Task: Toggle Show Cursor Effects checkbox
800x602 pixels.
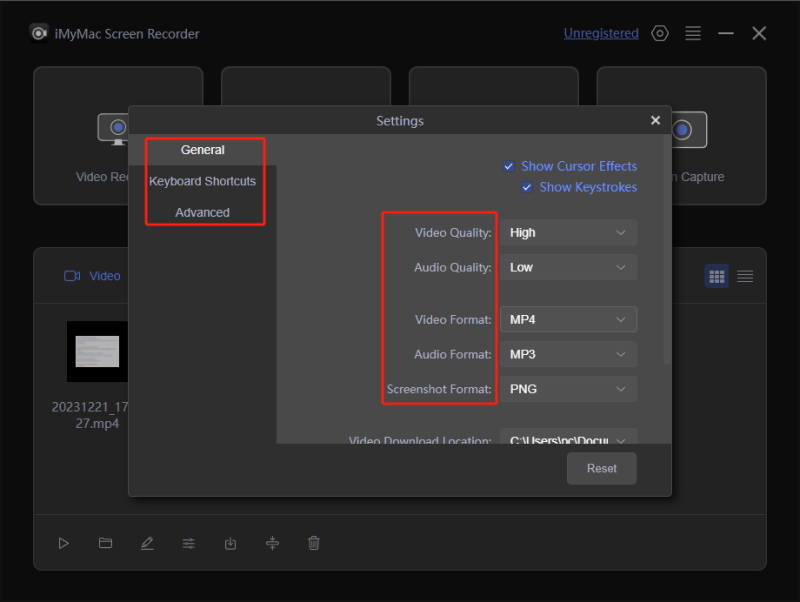Action: click(509, 166)
